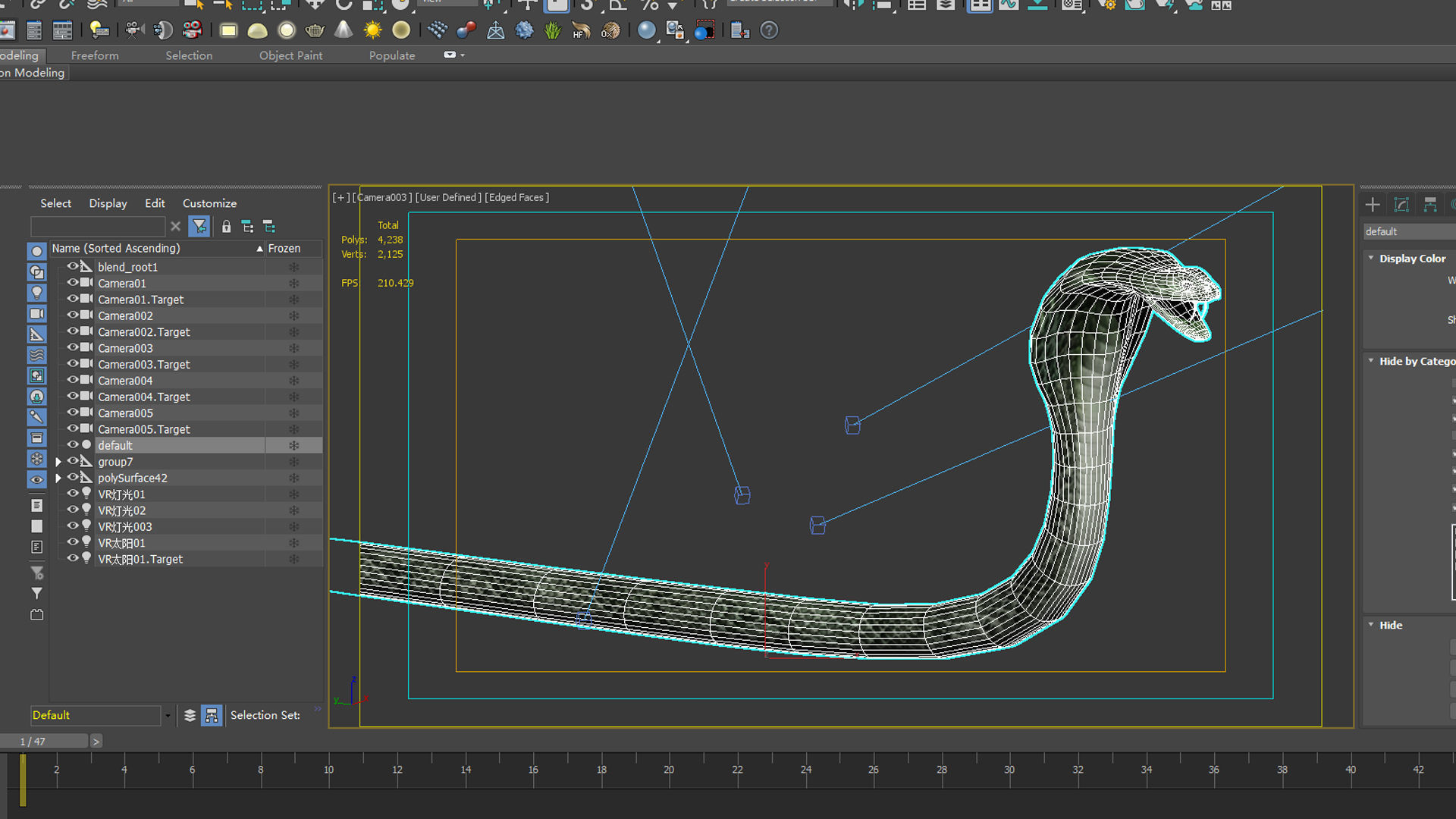Viewport: 1456px width, 819px height.
Task: Open the Default layer dropdown
Action: click(x=167, y=715)
